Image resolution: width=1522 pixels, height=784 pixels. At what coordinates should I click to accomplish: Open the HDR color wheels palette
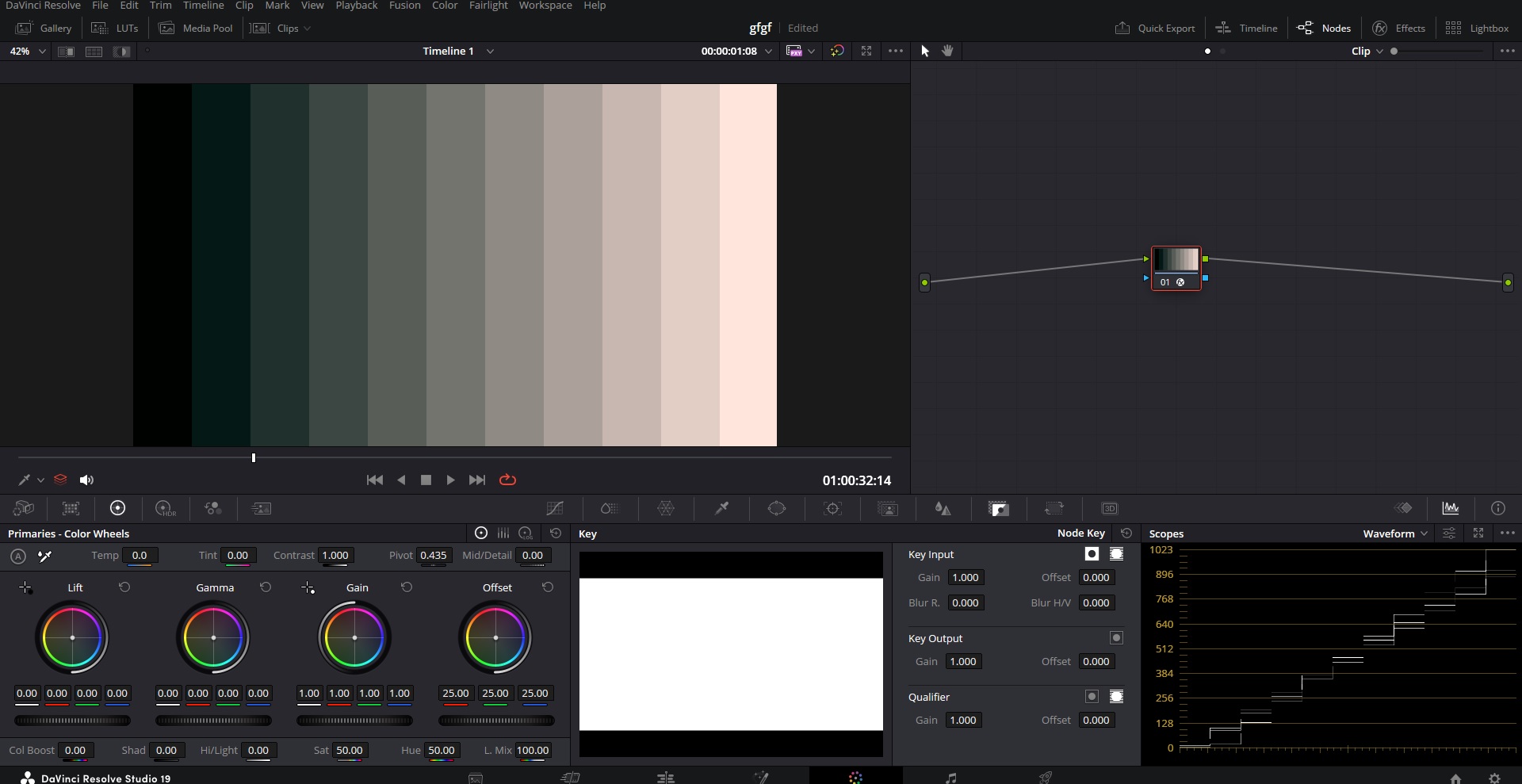(165, 508)
